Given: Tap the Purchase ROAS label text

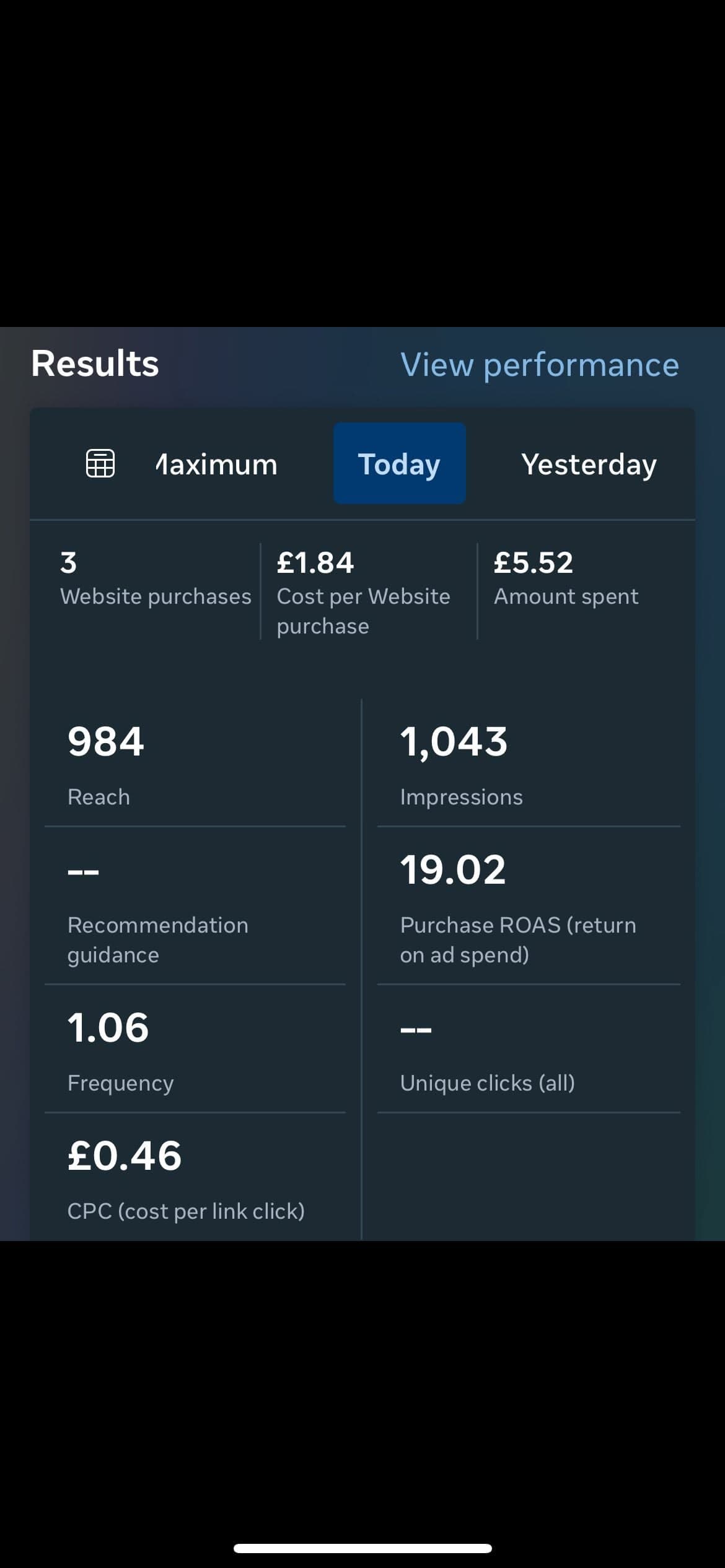Looking at the screenshot, I should [x=517, y=939].
